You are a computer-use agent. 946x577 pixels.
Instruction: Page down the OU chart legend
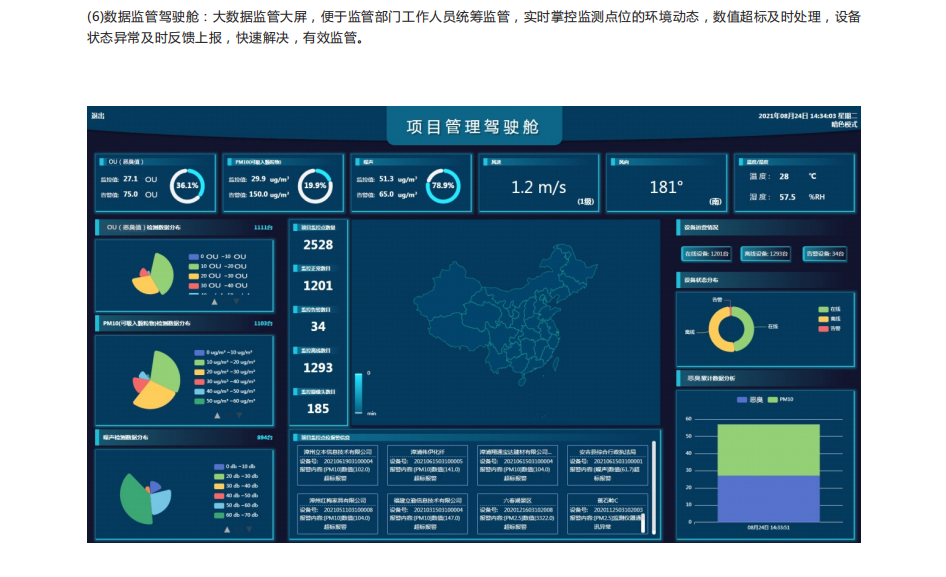(236, 301)
